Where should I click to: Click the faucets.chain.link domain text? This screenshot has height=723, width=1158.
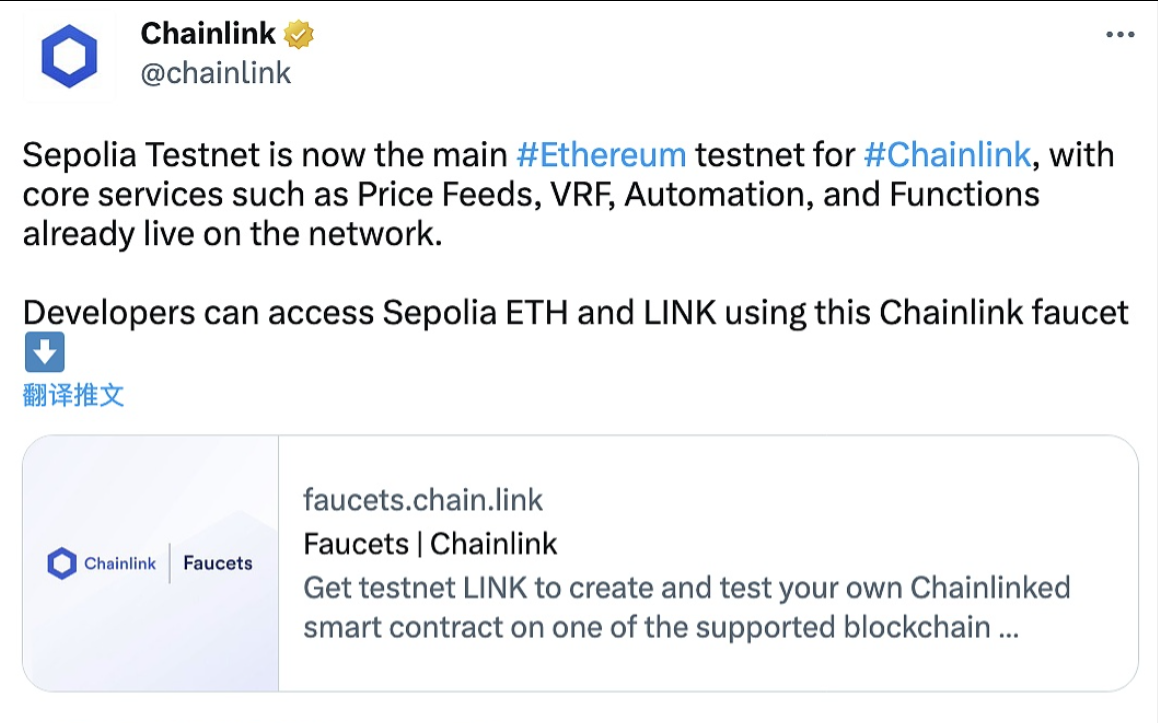tap(423, 500)
